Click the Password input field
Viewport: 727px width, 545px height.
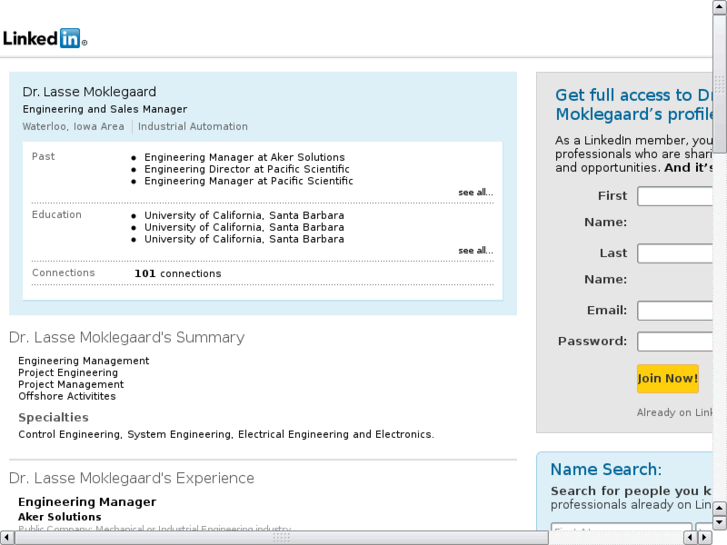675,341
